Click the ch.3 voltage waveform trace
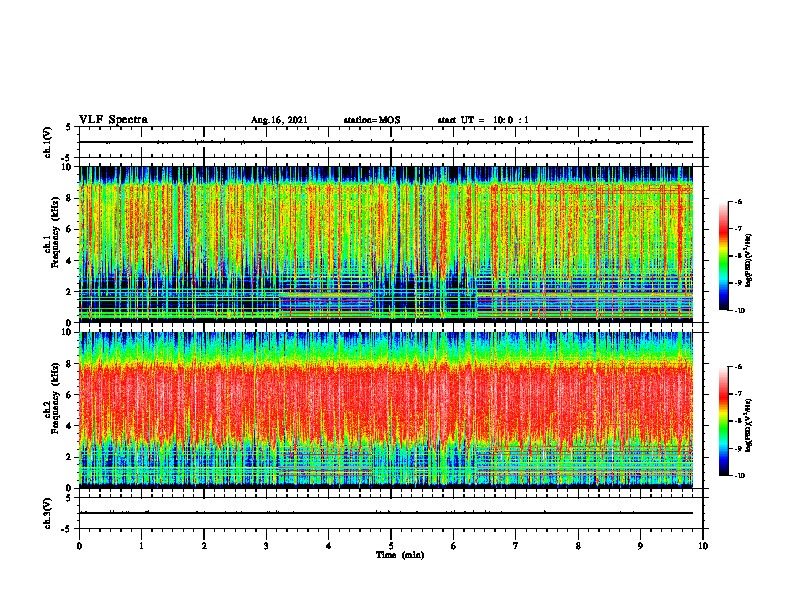The image size is (792, 612). 386,513
